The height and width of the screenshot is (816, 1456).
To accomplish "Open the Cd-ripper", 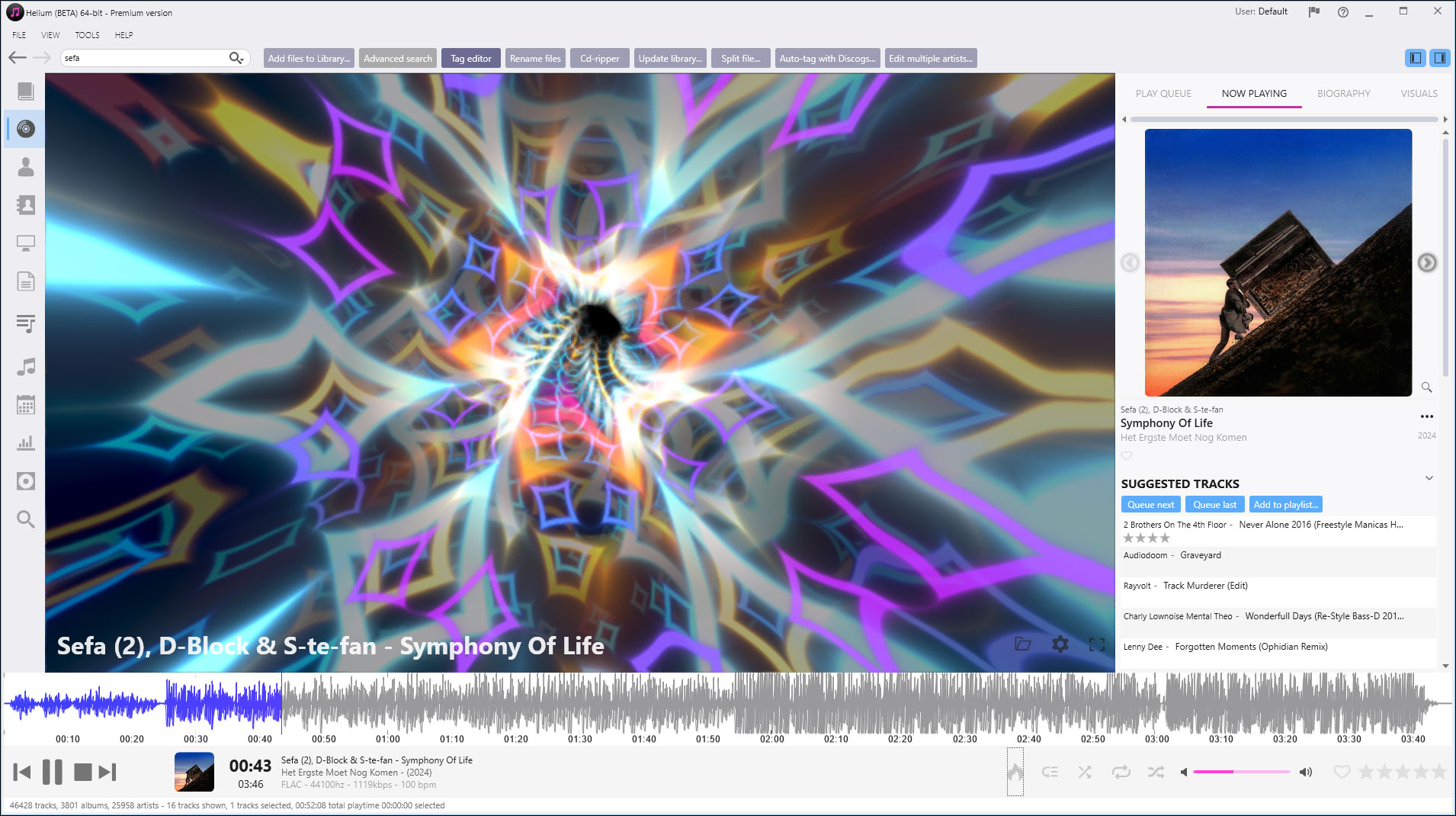I will coord(600,58).
